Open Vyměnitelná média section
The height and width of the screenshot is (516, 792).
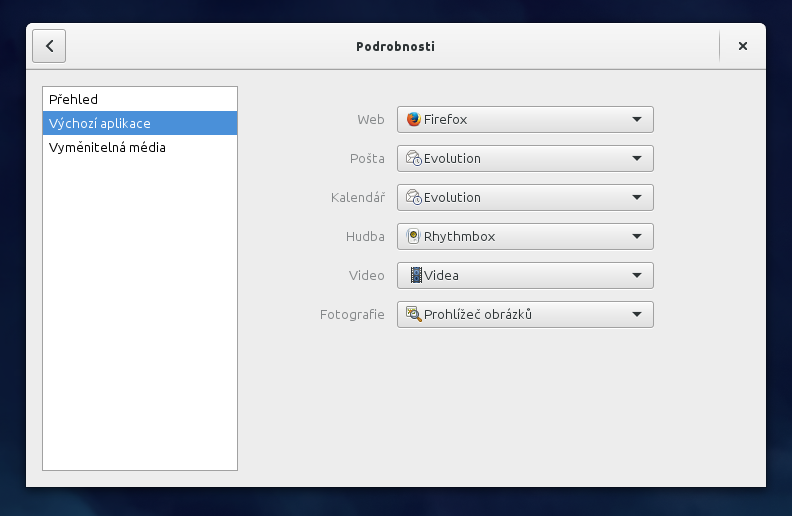(107, 147)
